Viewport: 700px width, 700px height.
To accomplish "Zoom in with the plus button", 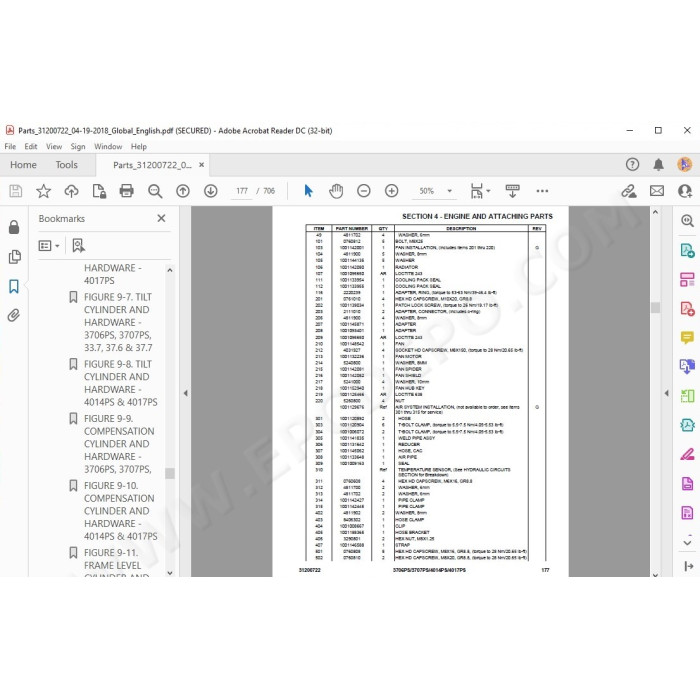I will click(392, 191).
